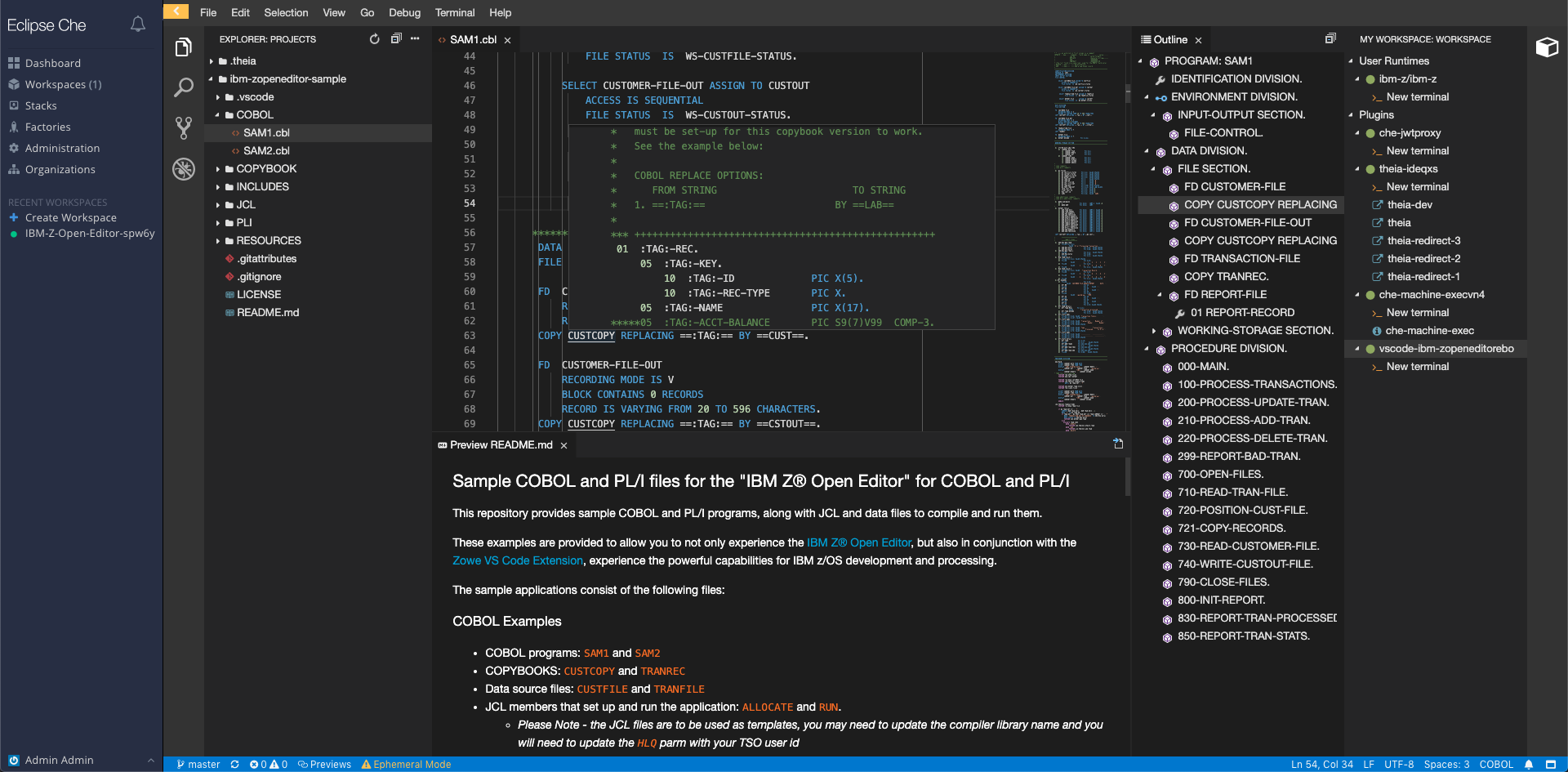Toggle the bottom panel icon in status bar
Screen dimensions: 1568x772
tap(1551, 765)
